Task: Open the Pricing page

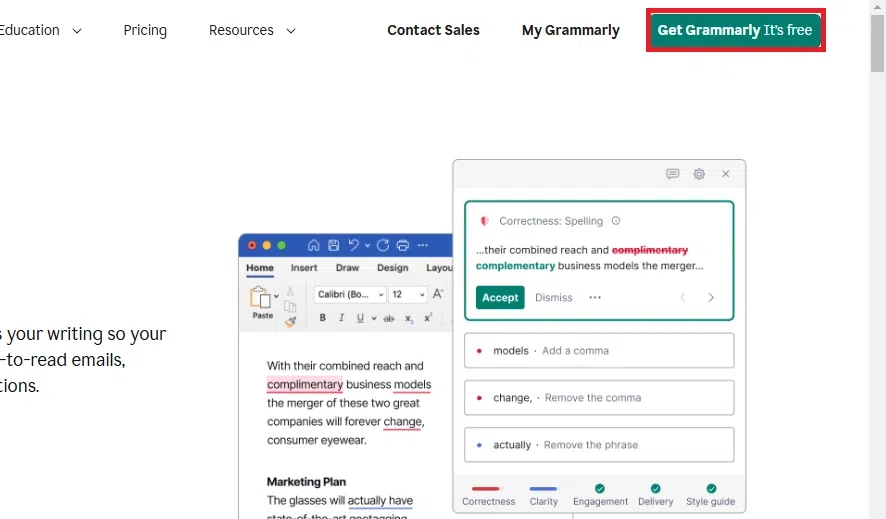Action: (145, 30)
